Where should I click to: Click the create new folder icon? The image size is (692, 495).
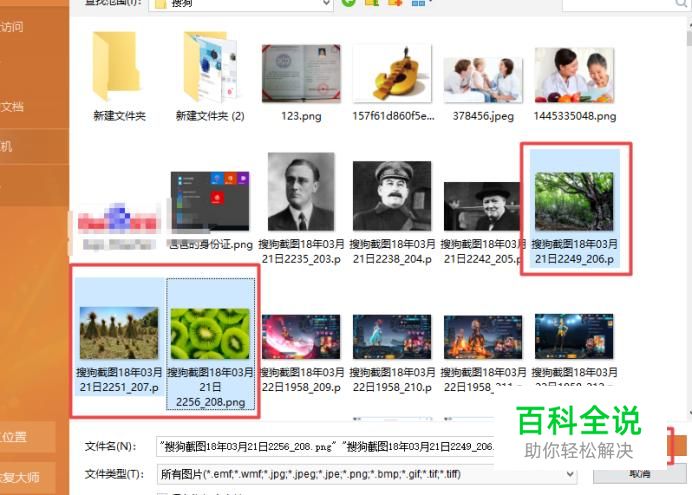[395, 3]
